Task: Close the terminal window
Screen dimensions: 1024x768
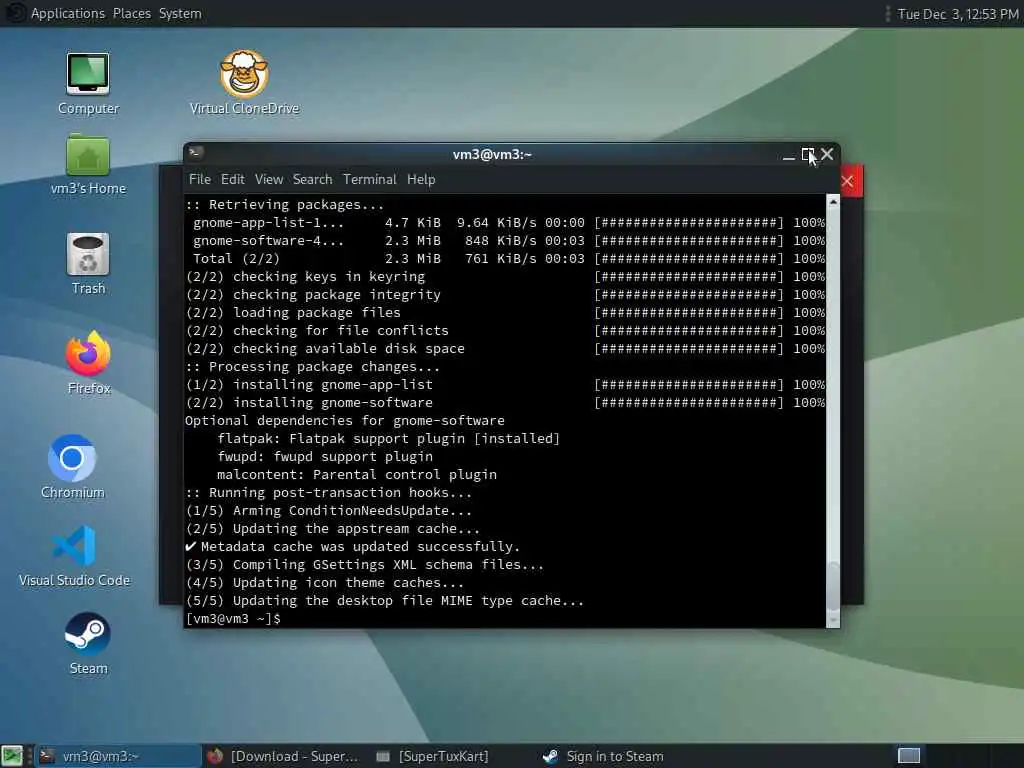Action: [827, 154]
